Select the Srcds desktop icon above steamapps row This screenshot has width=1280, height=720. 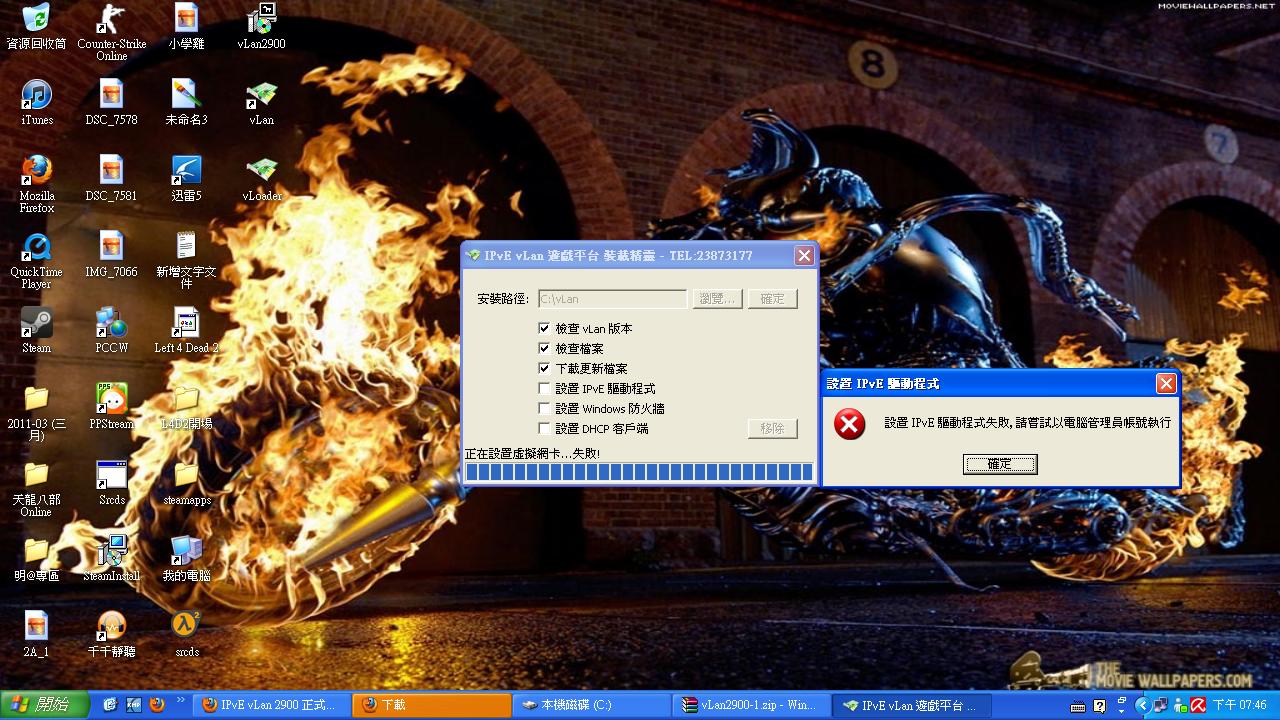point(111,482)
